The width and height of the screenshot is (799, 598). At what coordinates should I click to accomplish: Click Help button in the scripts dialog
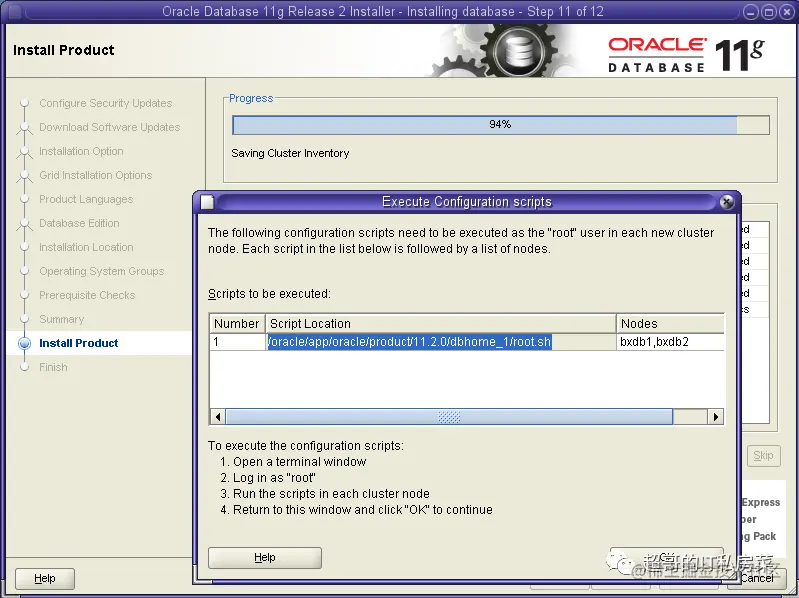[x=265, y=557]
